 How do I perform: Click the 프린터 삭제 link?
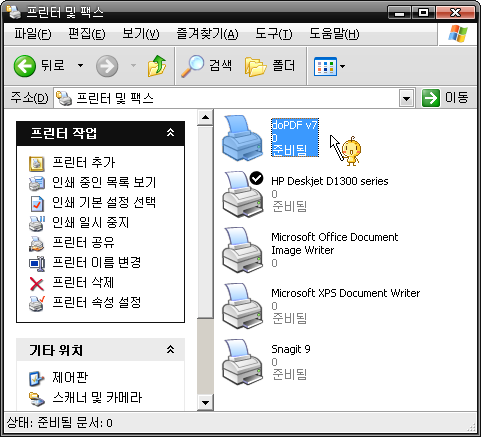83,282
